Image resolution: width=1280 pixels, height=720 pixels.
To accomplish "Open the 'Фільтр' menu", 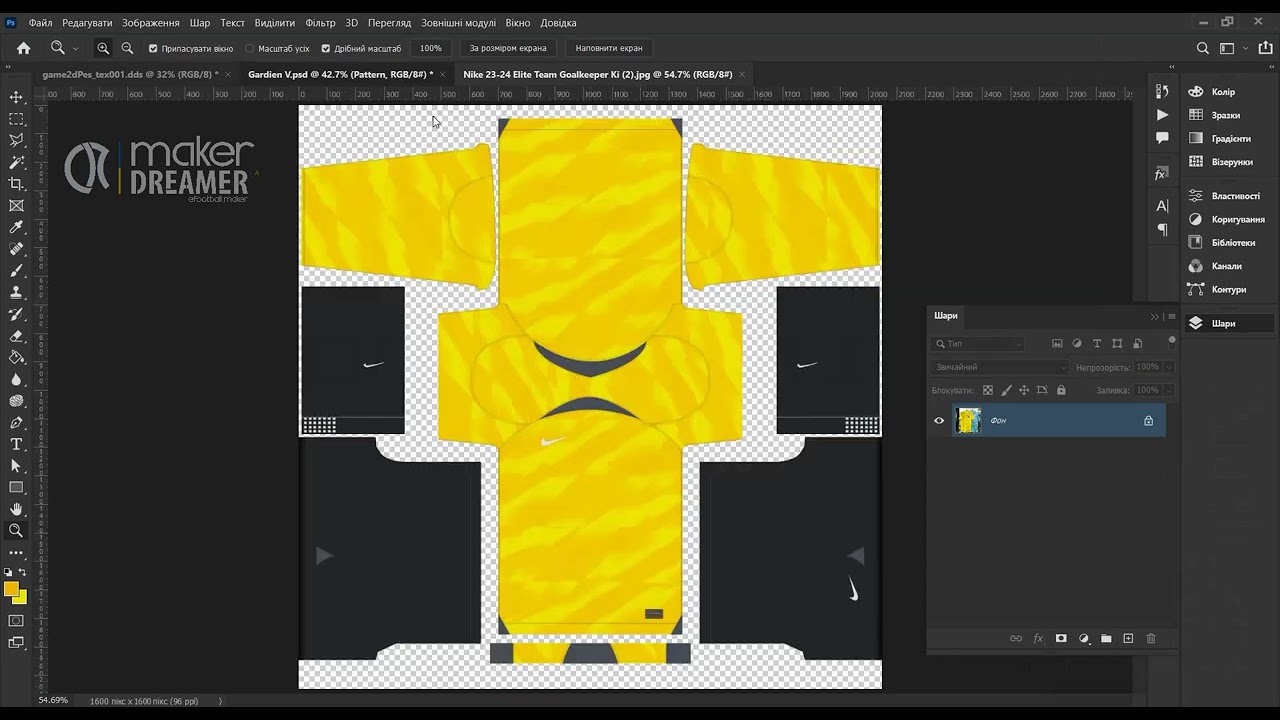I will click(320, 22).
